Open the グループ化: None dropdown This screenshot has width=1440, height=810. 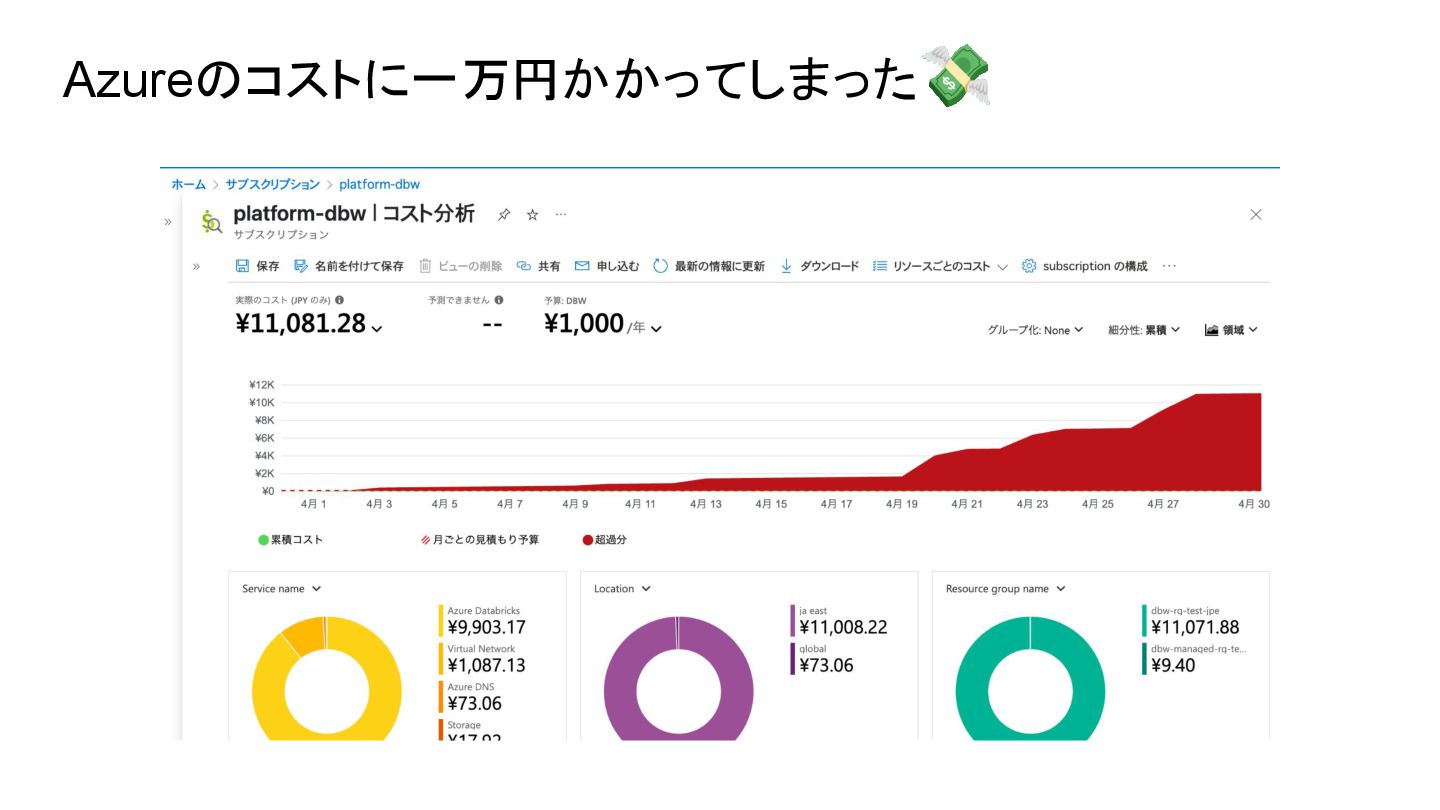click(1035, 330)
